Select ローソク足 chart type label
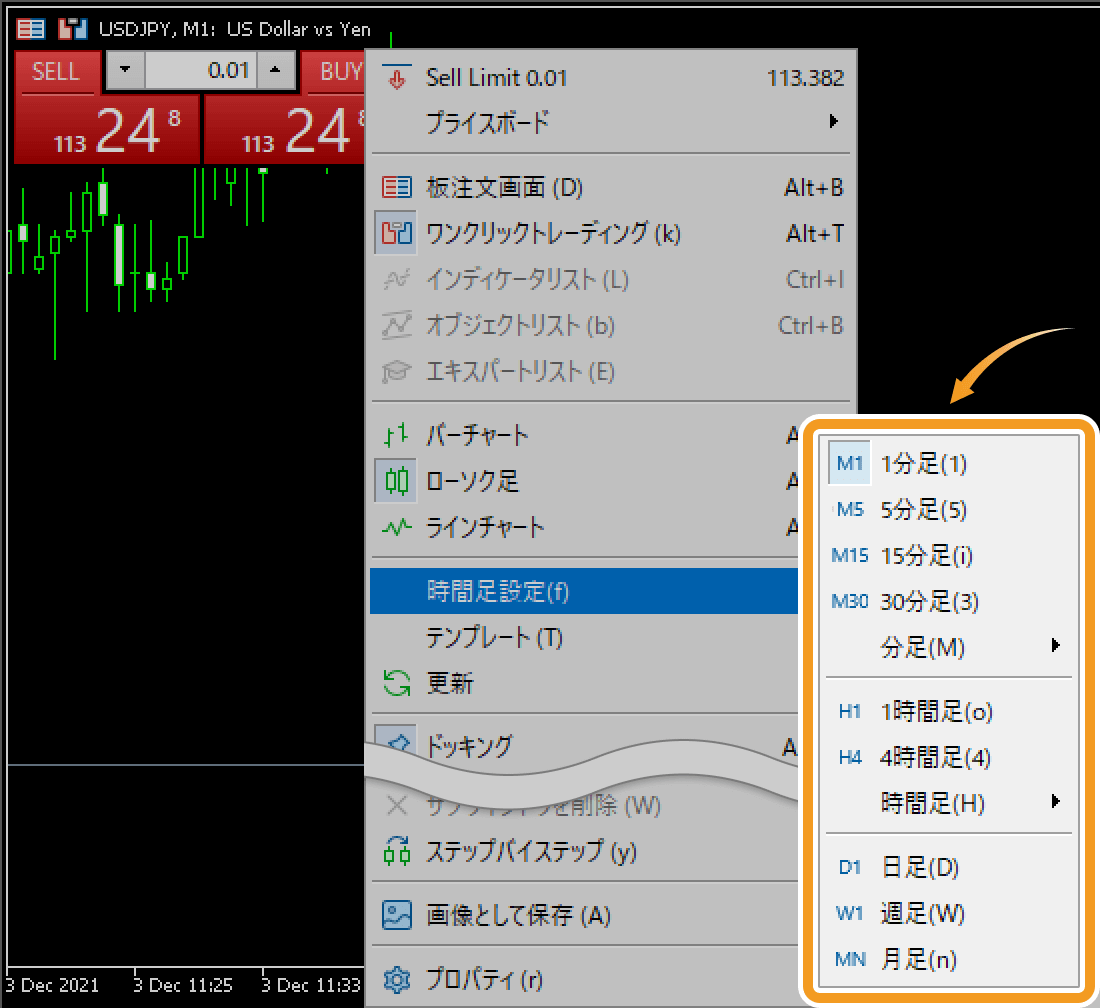Viewport: 1100px width, 1008px height. (472, 481)
